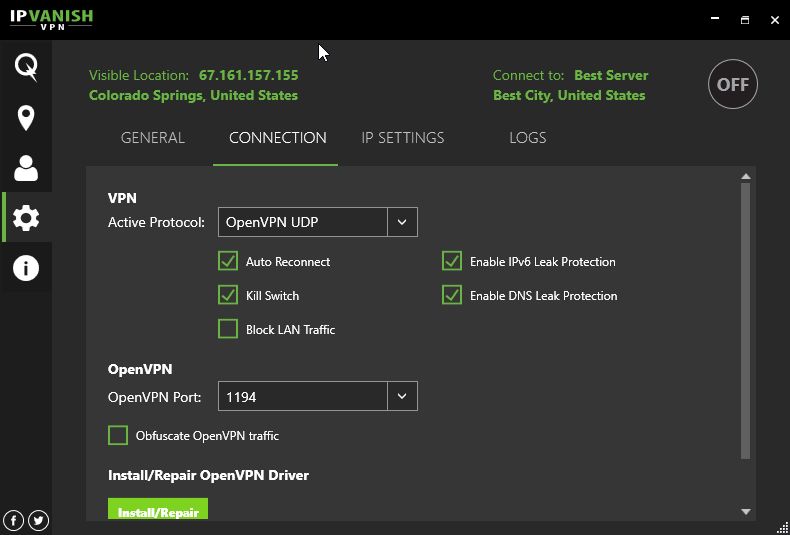Click the Install/Repair driver button
Image resolution: width=790 pixels, height=535 pixels.
[x=158, y=511]
